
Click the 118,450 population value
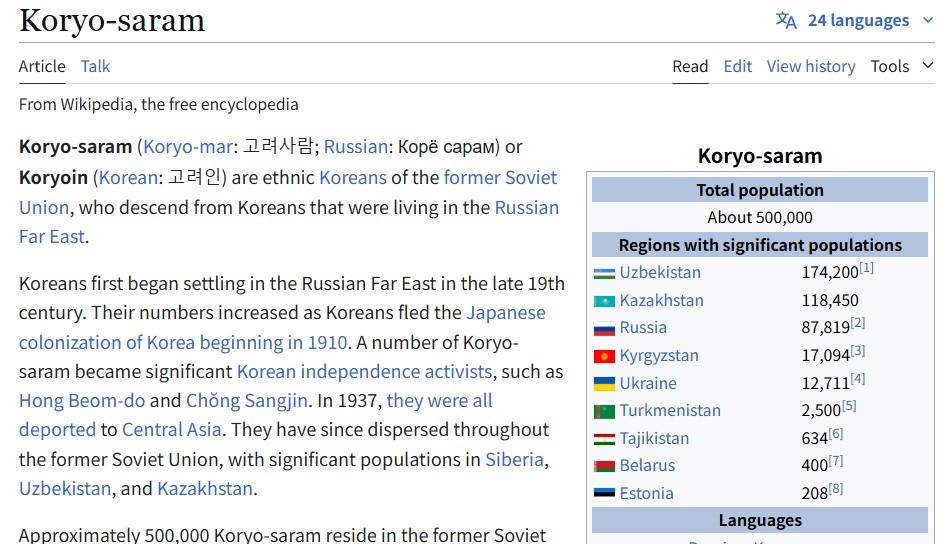click(x=830, y=301)
